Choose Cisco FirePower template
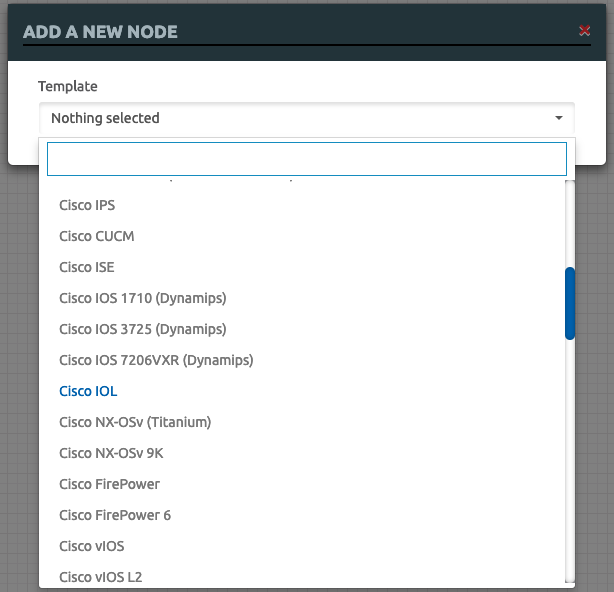614x592 pixels. click(302, 484)
